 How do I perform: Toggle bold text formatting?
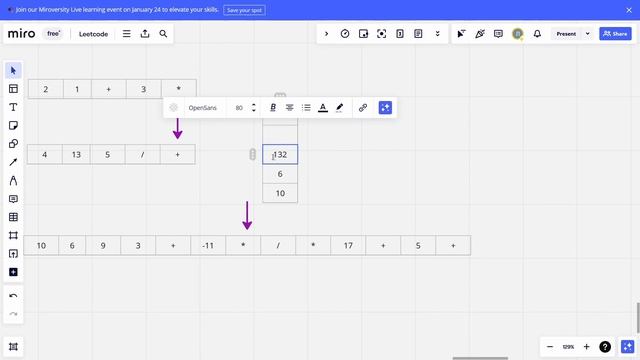click(273, 107)
